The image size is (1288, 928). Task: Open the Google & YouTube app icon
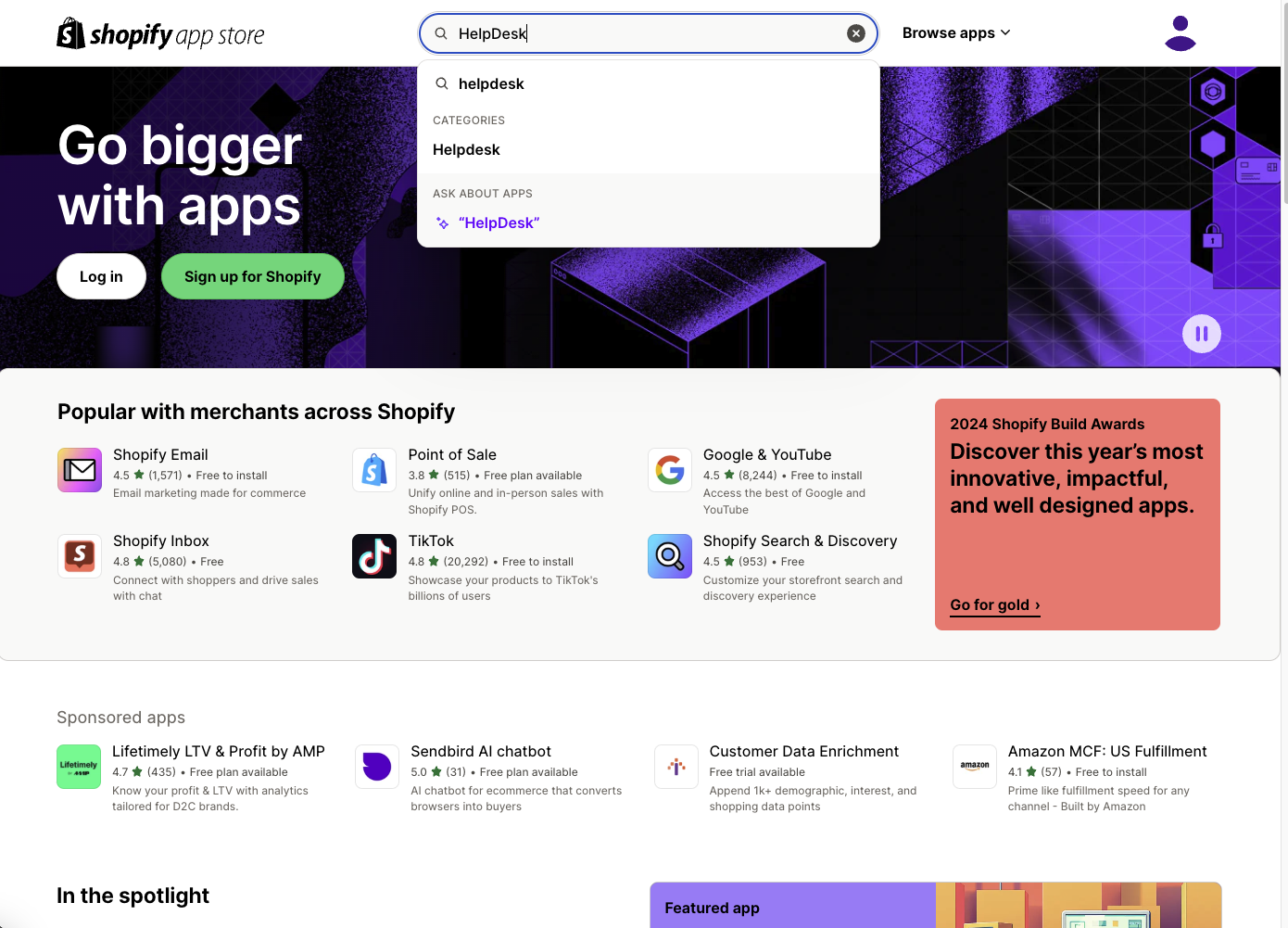(x=670, y=470)
